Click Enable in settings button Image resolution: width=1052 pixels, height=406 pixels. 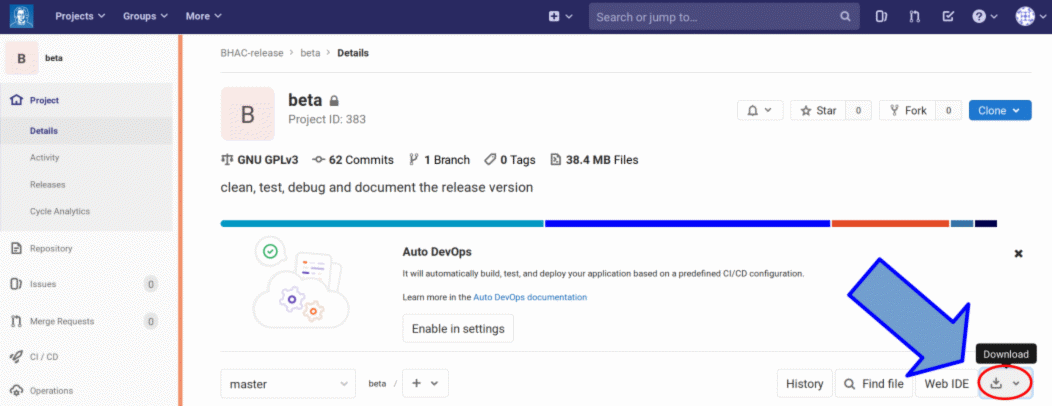click(458, 329)
